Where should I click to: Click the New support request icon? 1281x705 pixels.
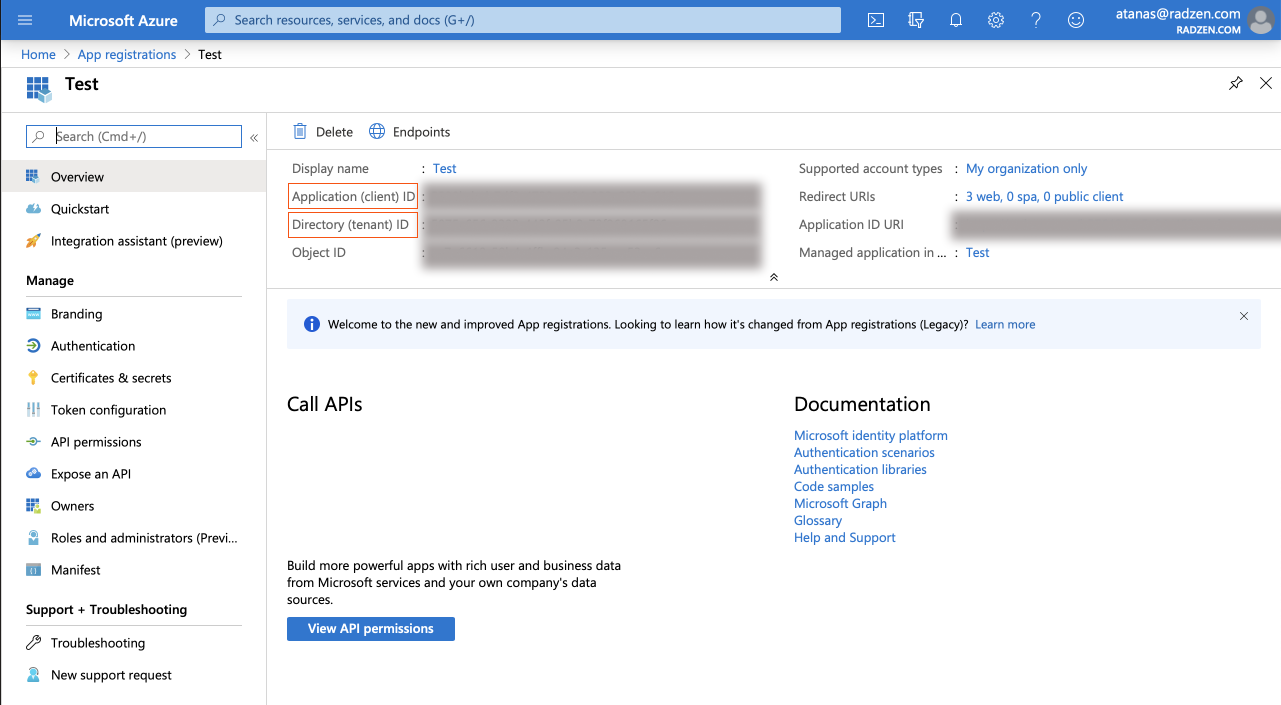pos(33,675)
